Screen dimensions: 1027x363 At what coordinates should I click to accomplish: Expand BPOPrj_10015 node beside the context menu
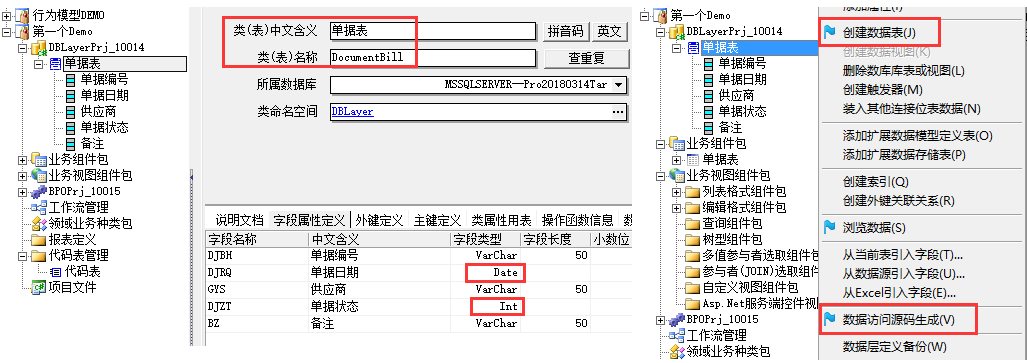(x=661, y=320)
